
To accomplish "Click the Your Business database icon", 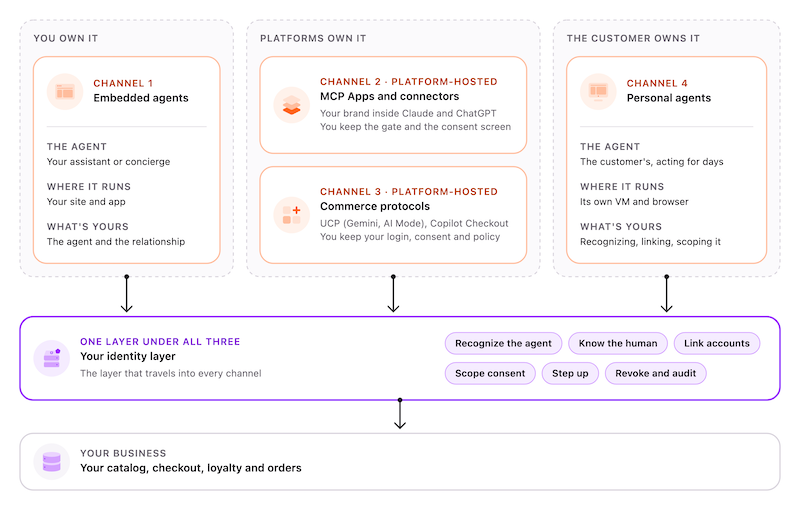I will (52, 462).
